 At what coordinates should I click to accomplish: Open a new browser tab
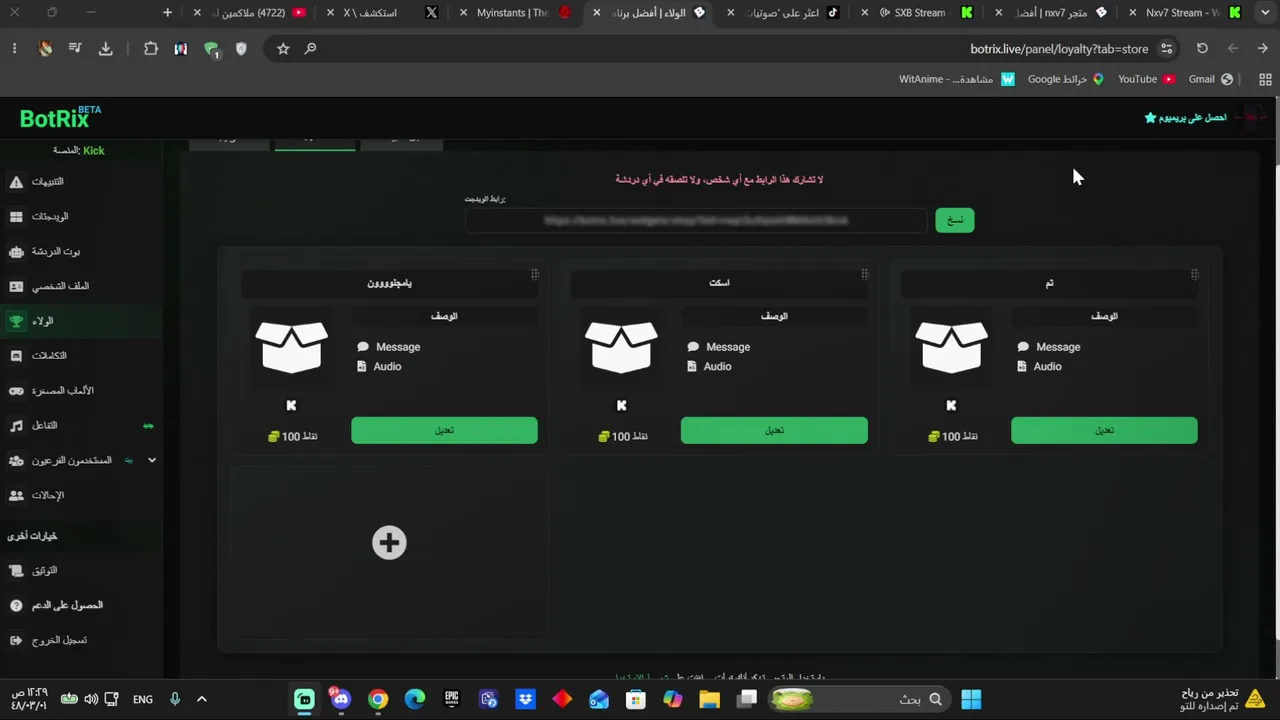pos(167,13)
